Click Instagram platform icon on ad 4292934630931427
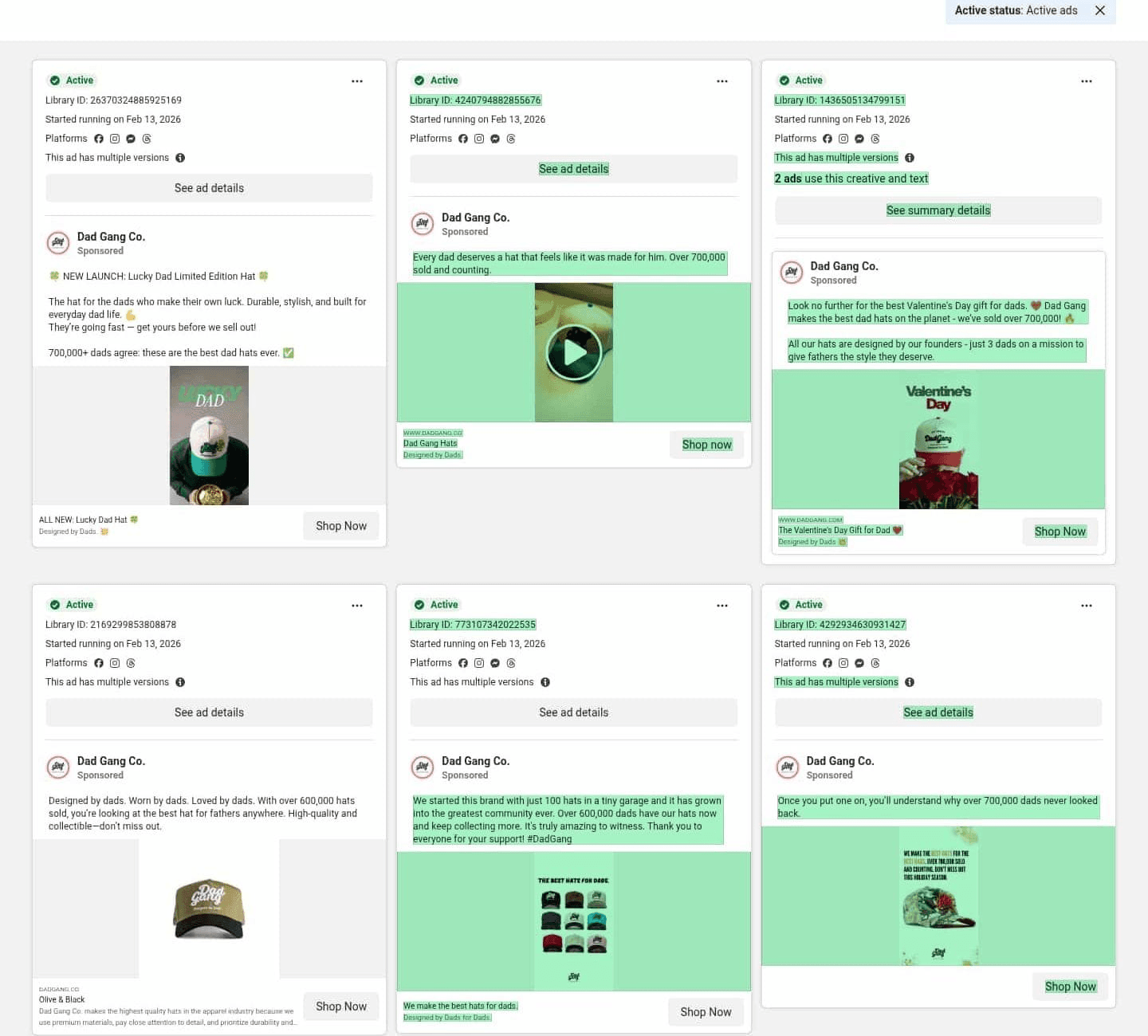The height and width of the screenshot is (1036, 1148). 843,663
